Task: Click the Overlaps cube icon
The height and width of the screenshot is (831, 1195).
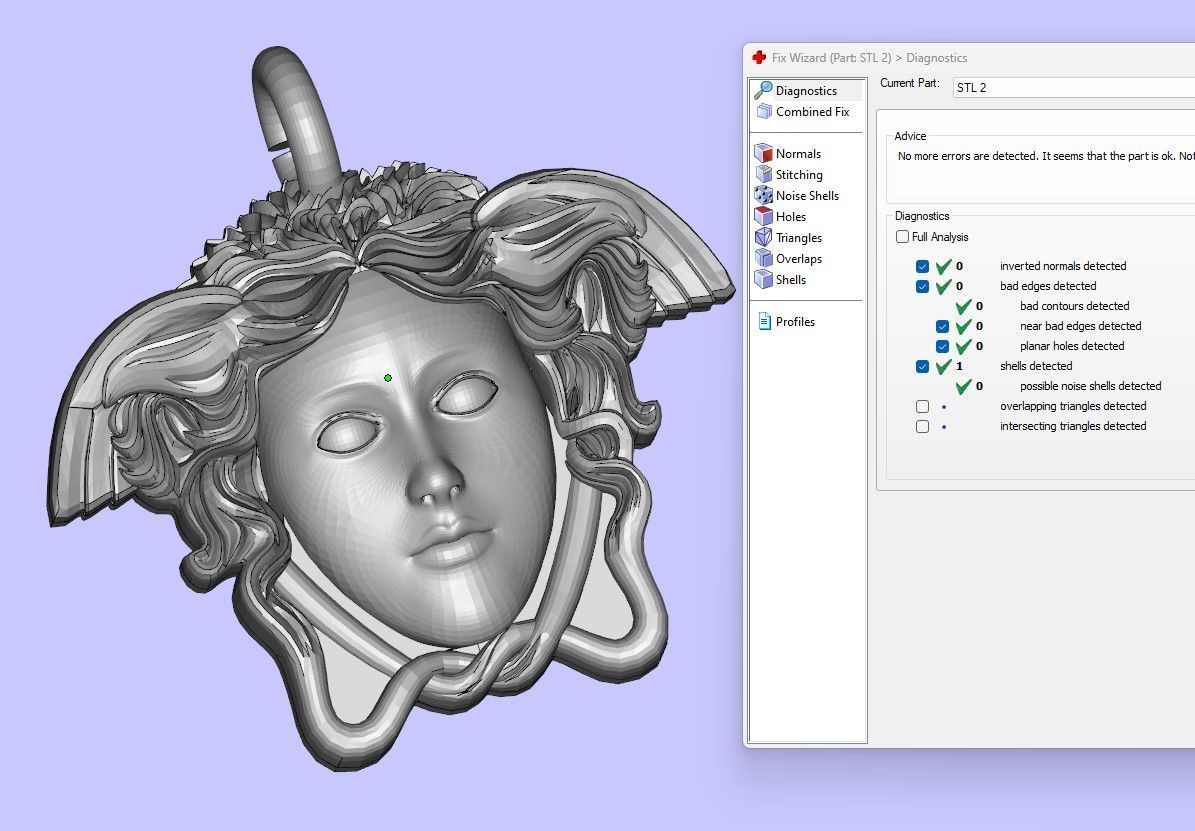Action: click(763, 258)
